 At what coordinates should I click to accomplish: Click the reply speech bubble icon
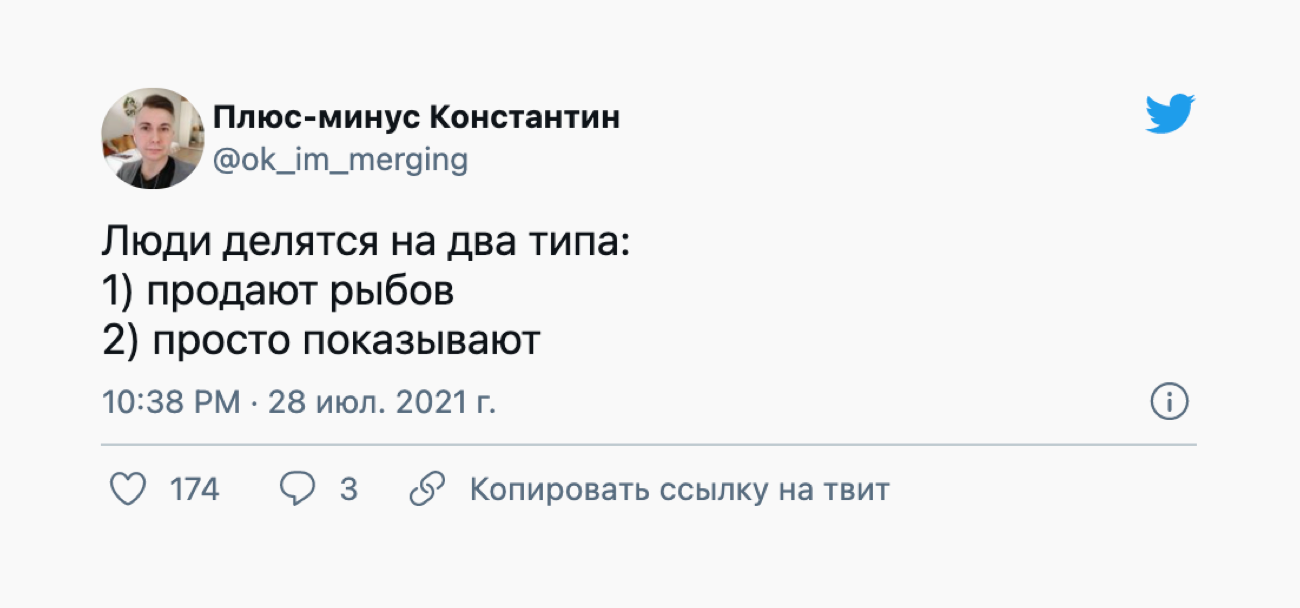coord(297,490)
